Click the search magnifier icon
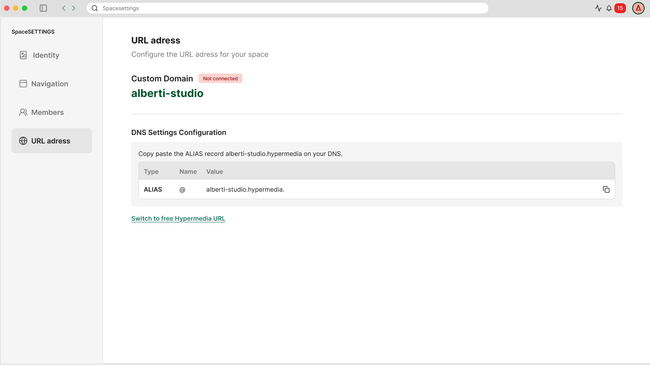 coord(95,8)
